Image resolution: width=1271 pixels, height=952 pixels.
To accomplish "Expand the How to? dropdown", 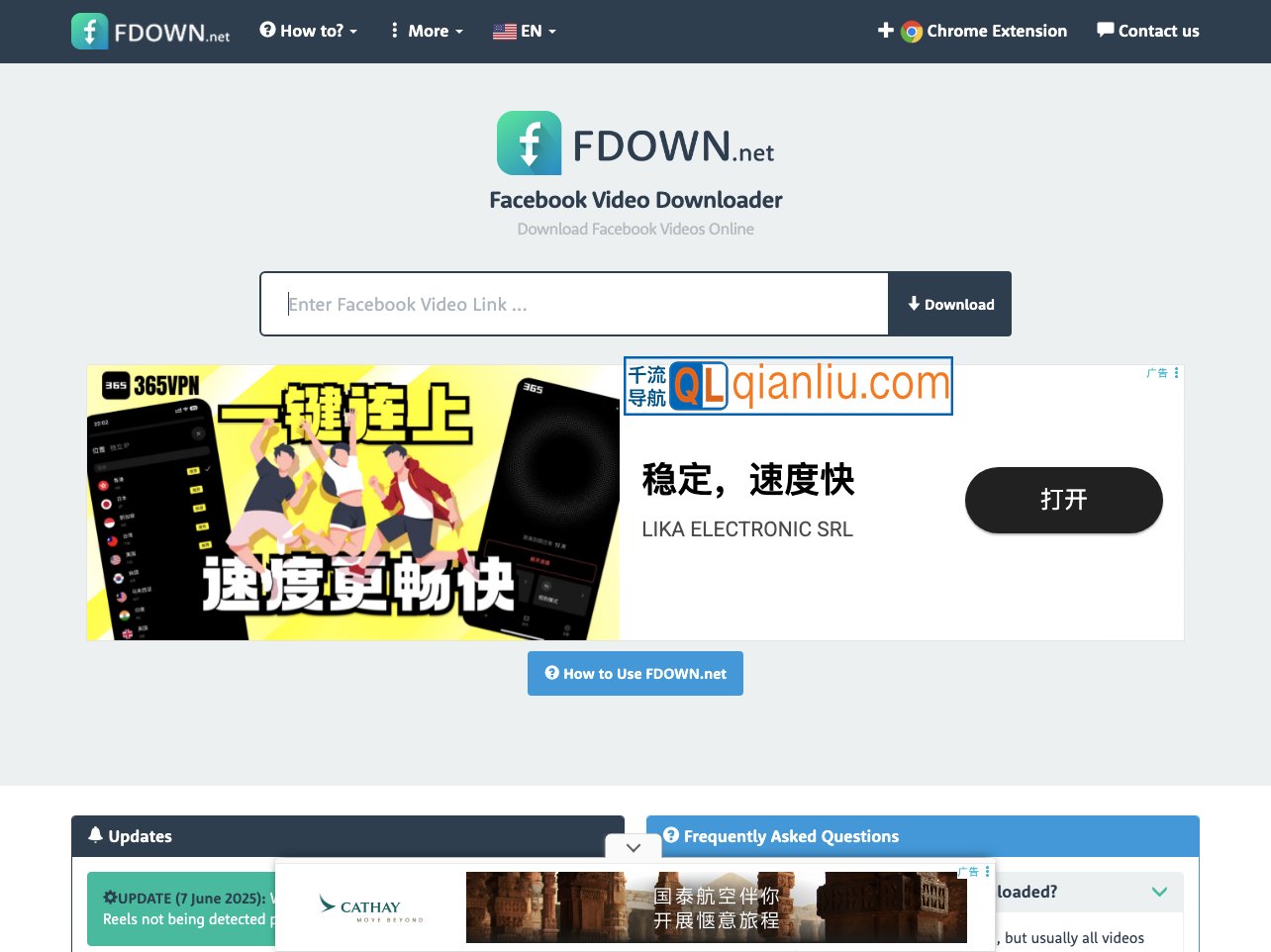I will [x=308, y=31].
